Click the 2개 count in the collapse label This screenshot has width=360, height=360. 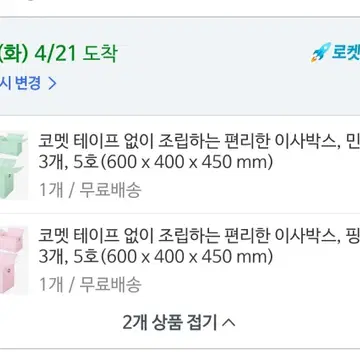pyautogui.click(x=135, y=322)
